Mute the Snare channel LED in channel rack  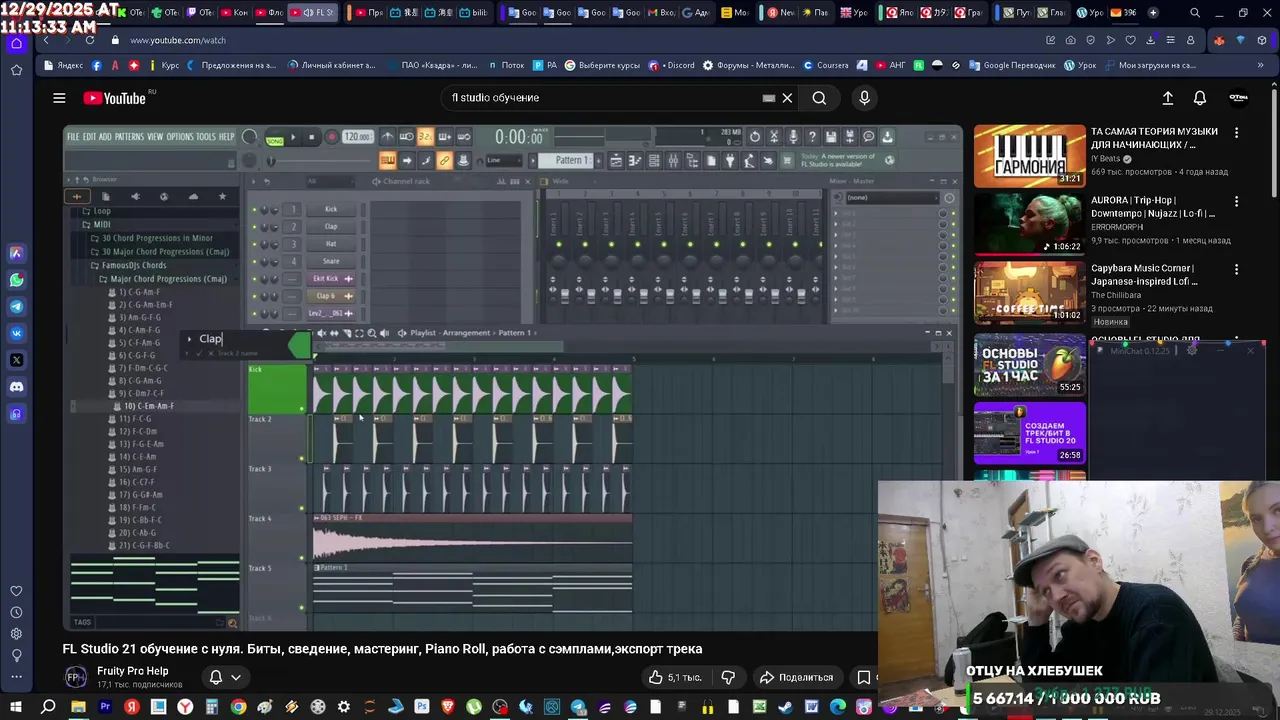point(254,261)
